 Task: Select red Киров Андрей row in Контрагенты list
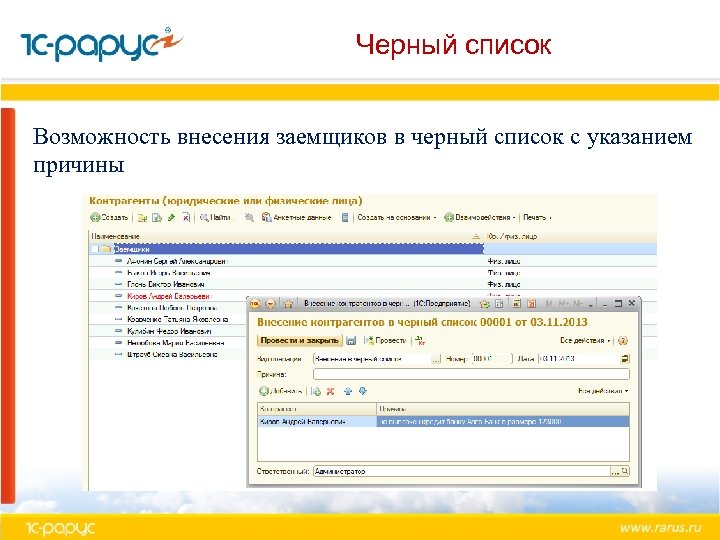pyautogui.click(x=169, y=297)
